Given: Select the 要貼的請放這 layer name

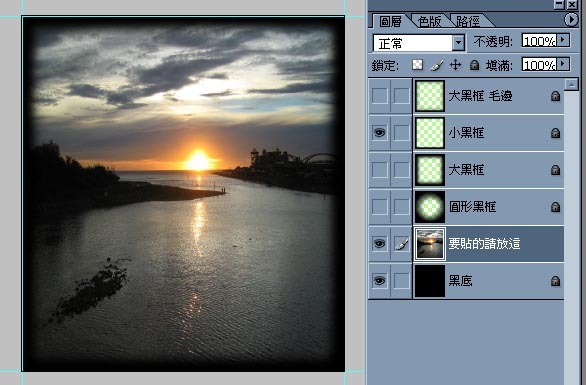Looking at the screenshot, I should point(484,244).
